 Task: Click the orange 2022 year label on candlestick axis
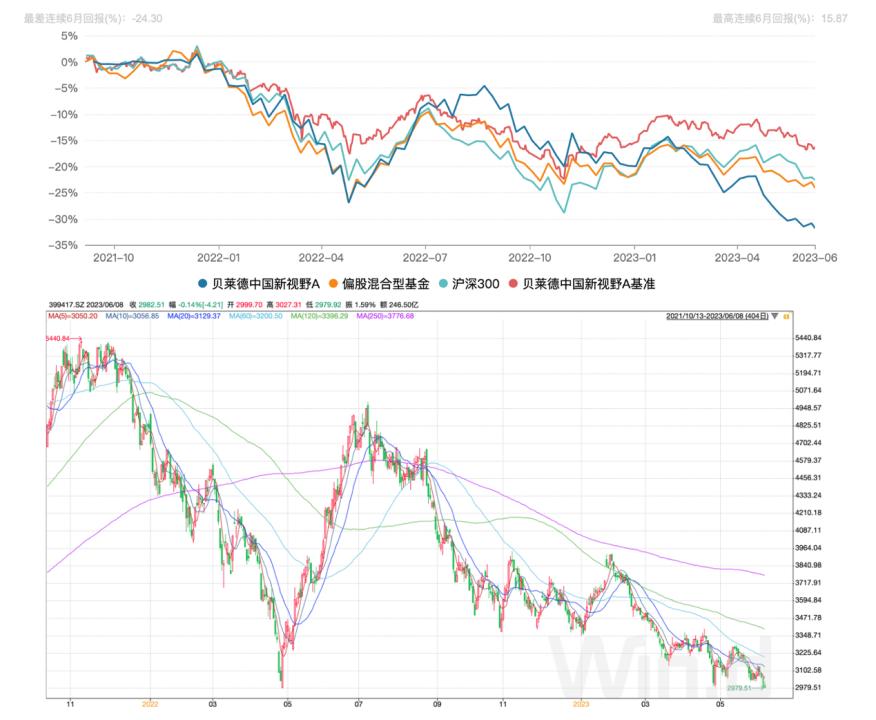pyautogui.click(x=150, y=704)
